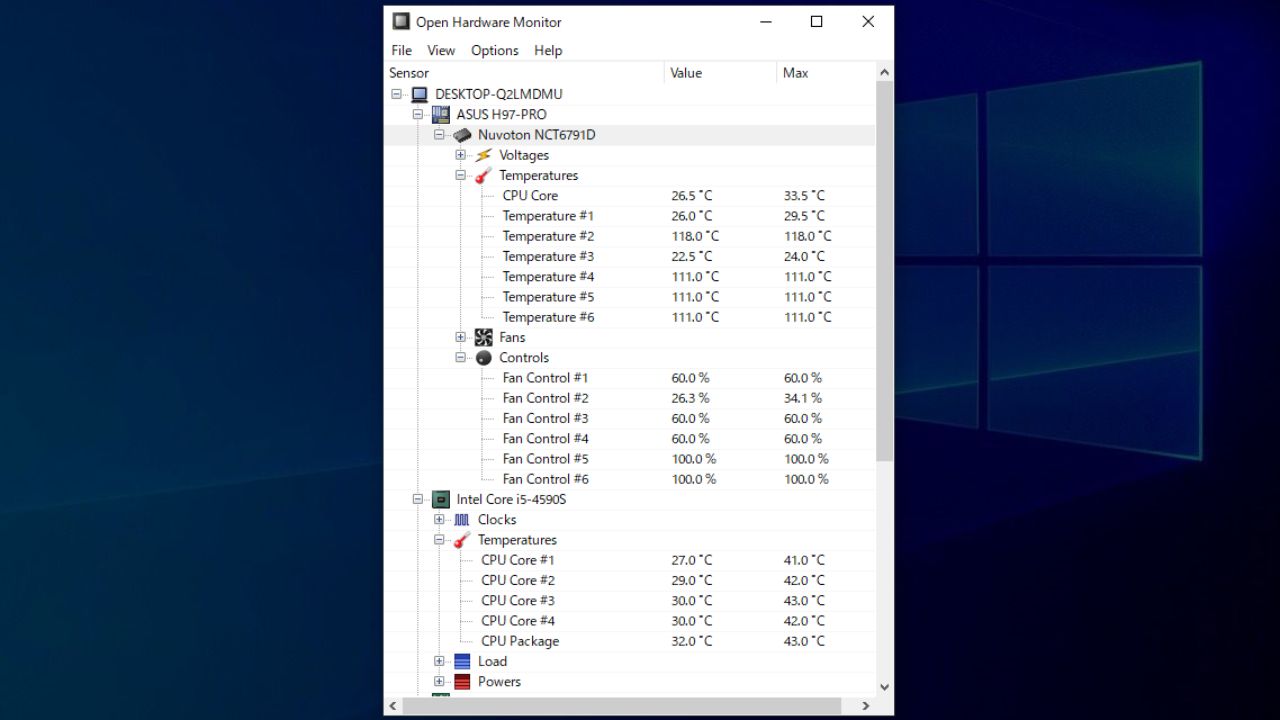Select the DESKTOP-Q2LMDMU computer icon

[420, 94]
